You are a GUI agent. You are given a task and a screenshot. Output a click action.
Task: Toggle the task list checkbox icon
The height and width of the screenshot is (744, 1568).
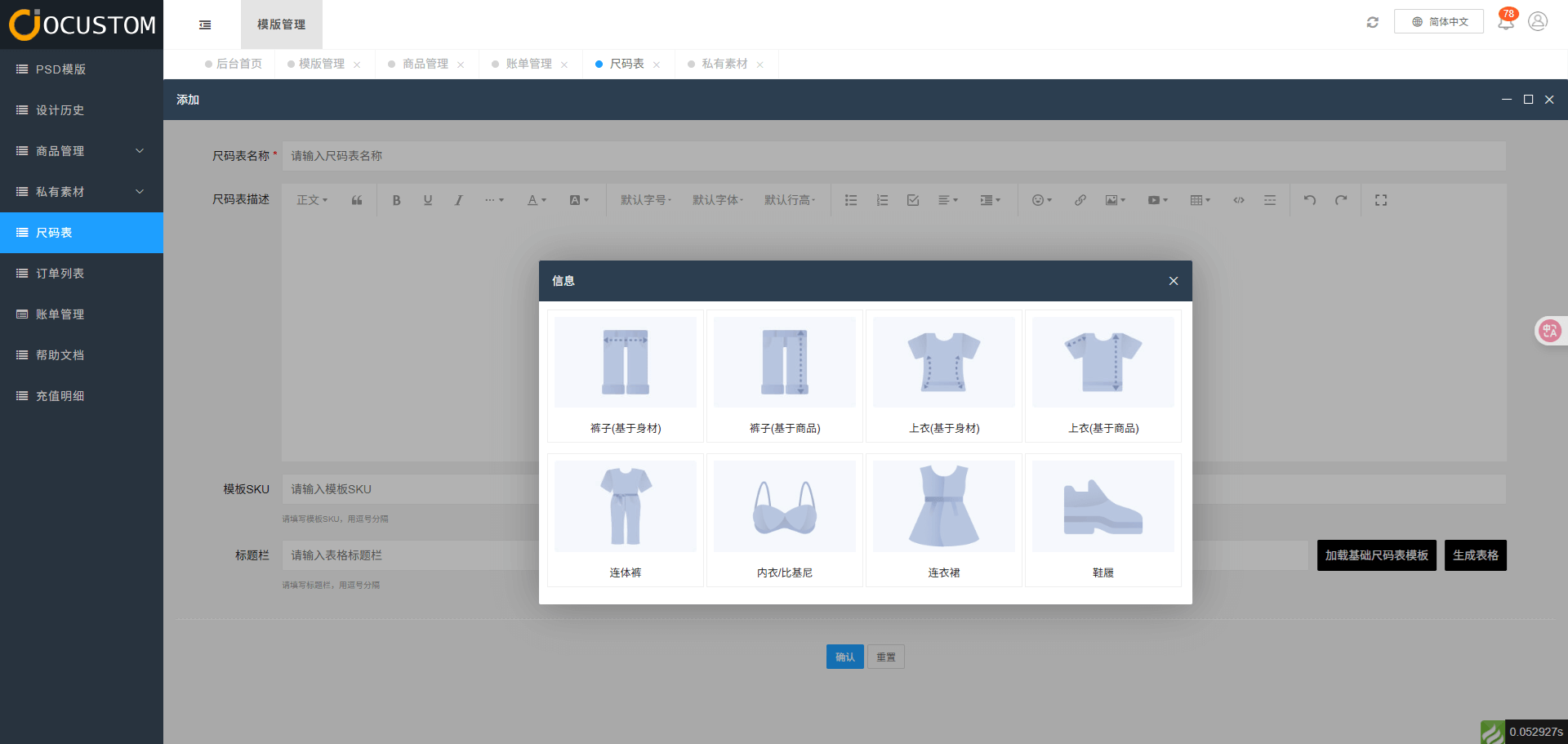[913, 200]
